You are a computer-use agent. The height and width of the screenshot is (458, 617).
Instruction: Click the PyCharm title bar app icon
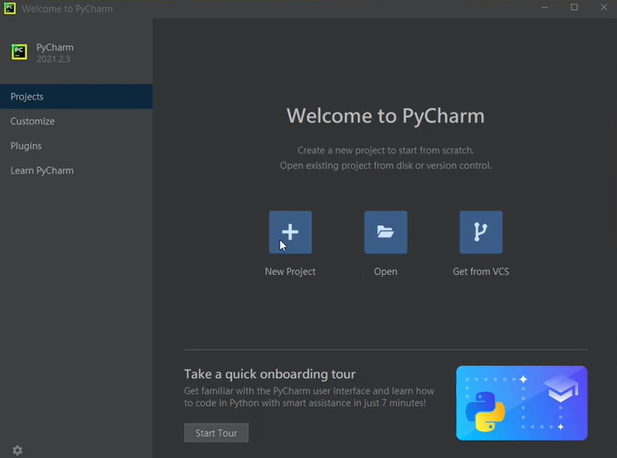click(10, 8)
